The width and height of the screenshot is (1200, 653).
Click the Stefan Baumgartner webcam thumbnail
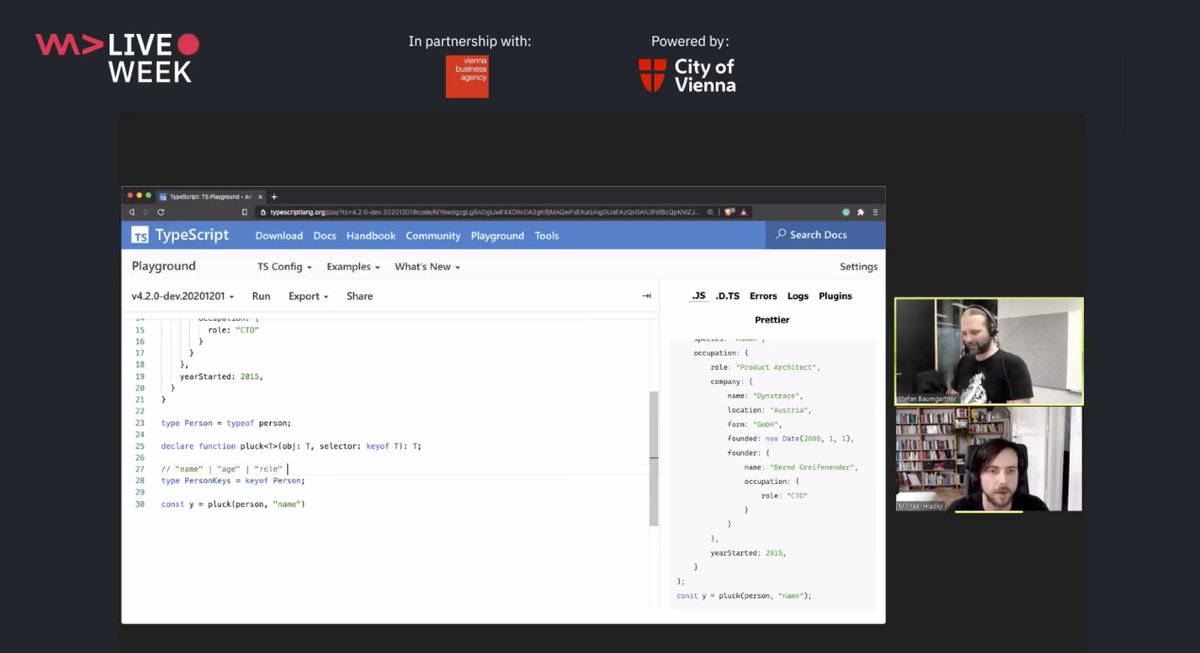click(989, 350)
